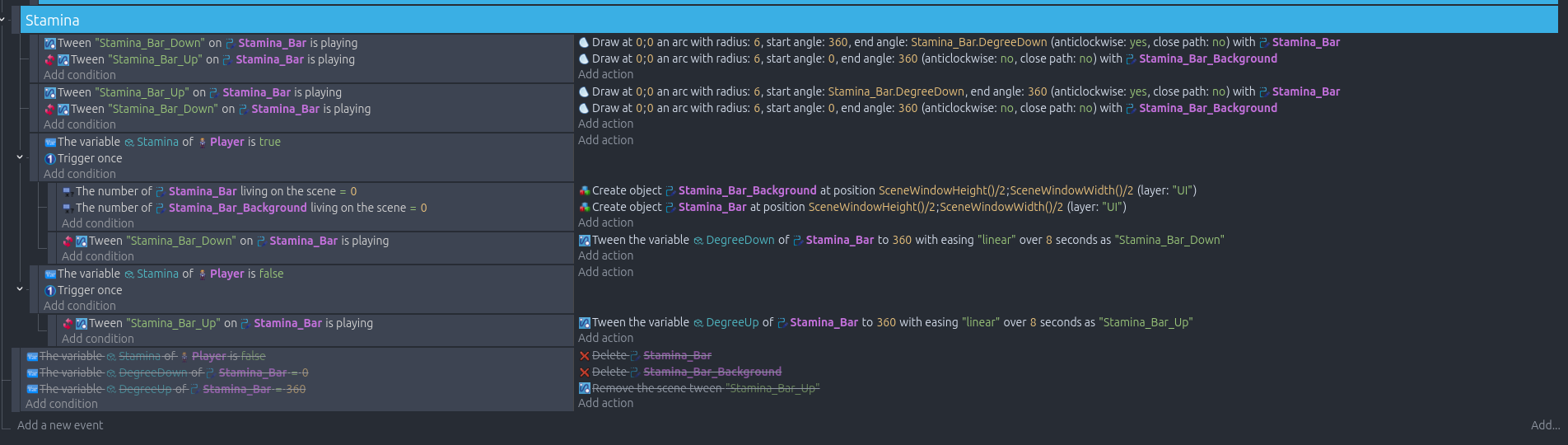The height and width of the screenshot is (445, 1568).
Task: Toggle the "true" value in Stamina of Player condition
Action: (x=269, y=142)
